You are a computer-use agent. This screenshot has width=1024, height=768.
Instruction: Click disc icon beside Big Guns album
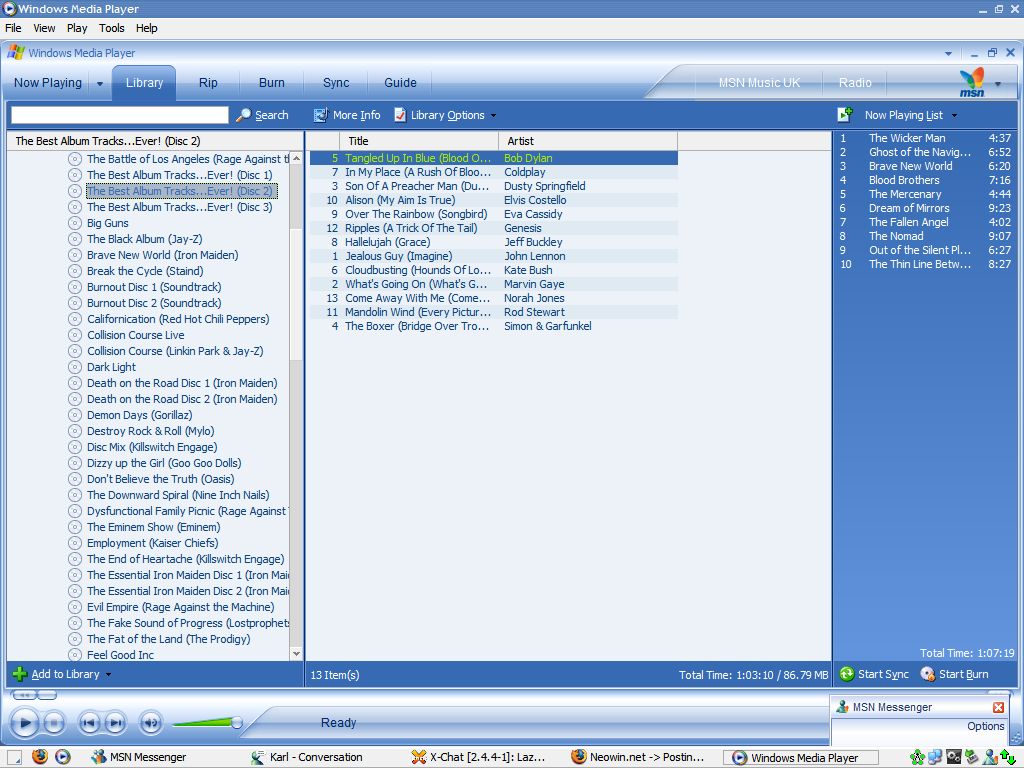[x=75, y=223]
